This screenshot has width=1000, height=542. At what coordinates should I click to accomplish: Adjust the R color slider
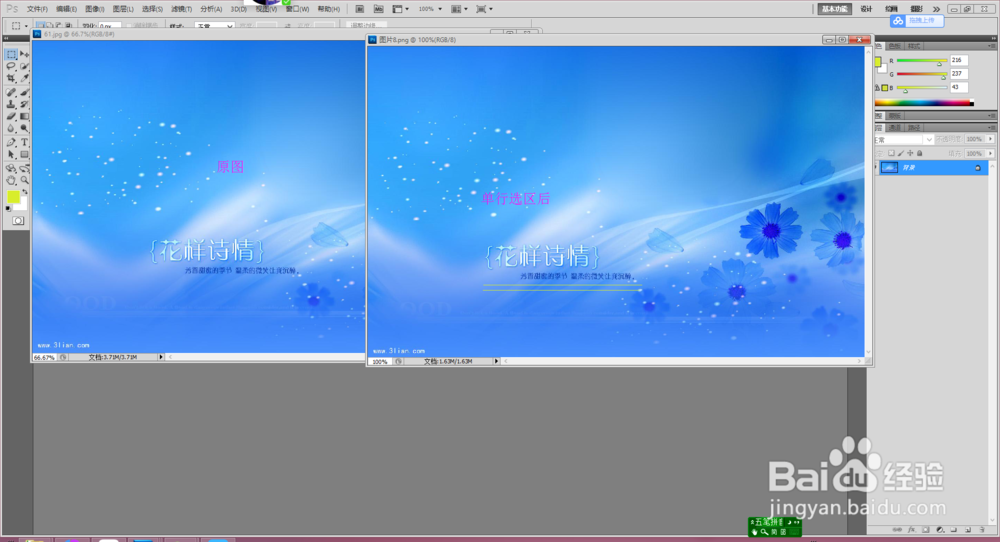pyautogui.click(x=939, y=64)
